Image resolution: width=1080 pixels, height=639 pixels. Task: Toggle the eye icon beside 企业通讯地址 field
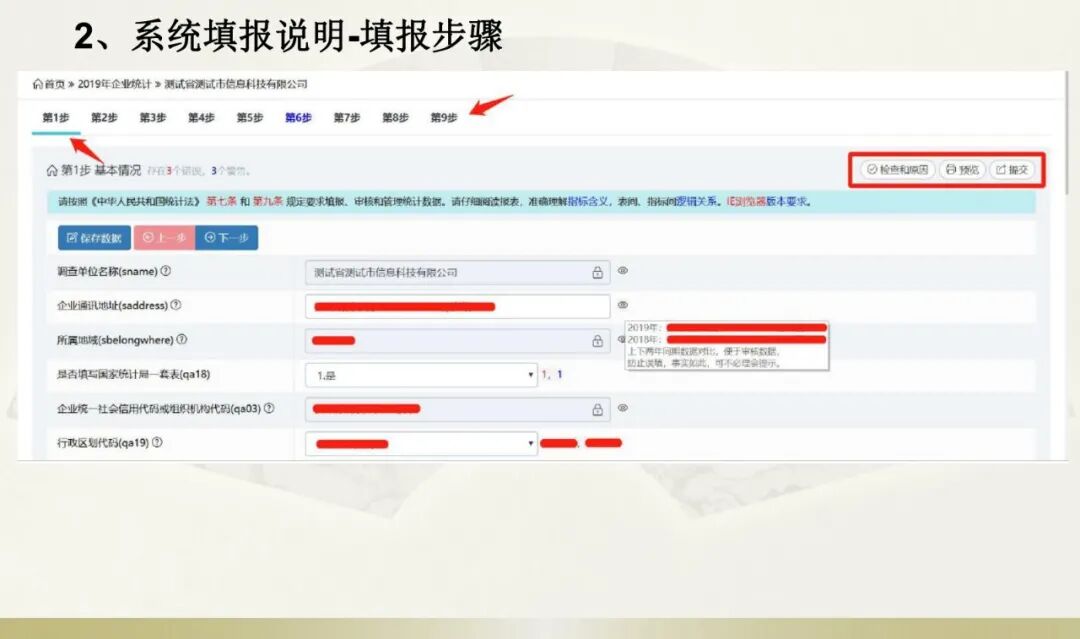[623, 304]
